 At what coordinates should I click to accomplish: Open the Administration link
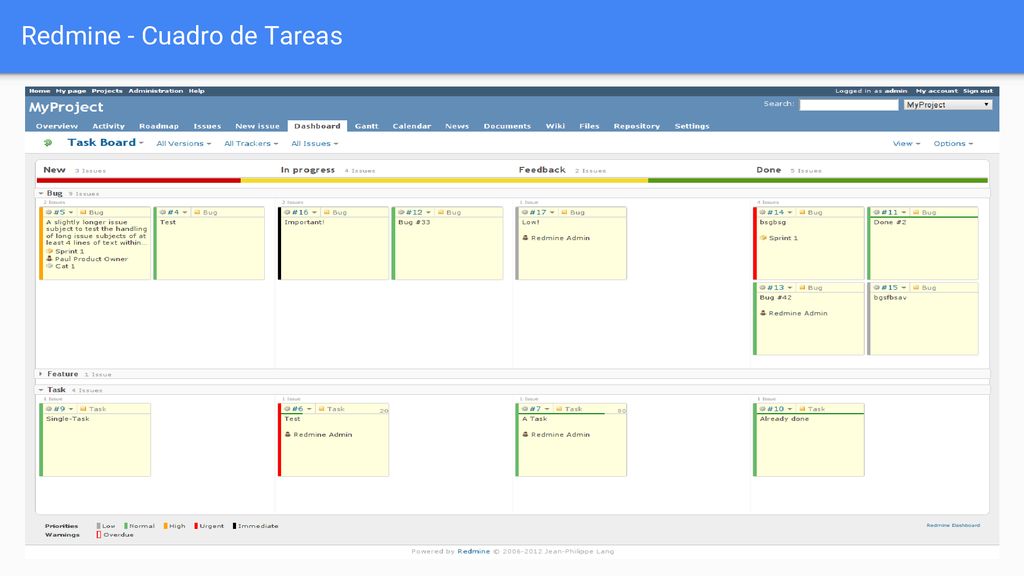pos(155,91)
